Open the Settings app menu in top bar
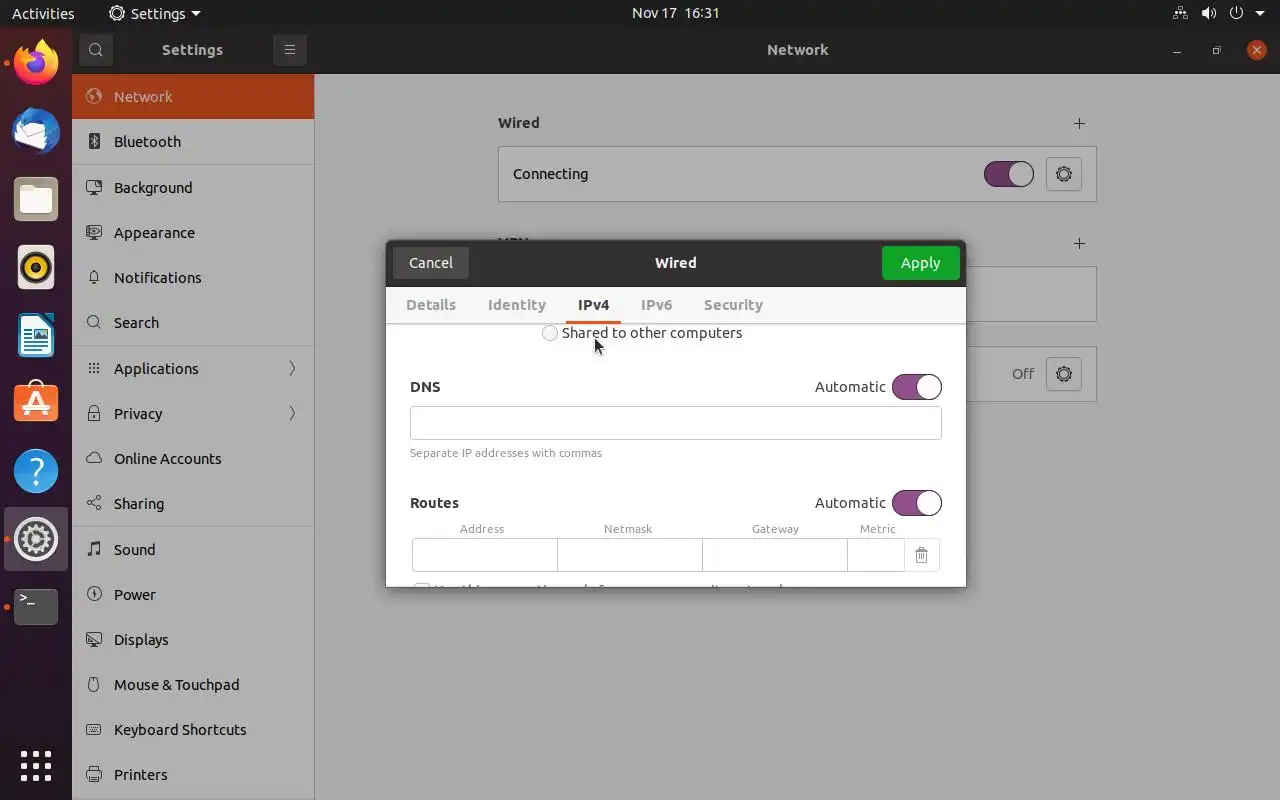The width and height of the screenshot is (1280, 800). 155,13
